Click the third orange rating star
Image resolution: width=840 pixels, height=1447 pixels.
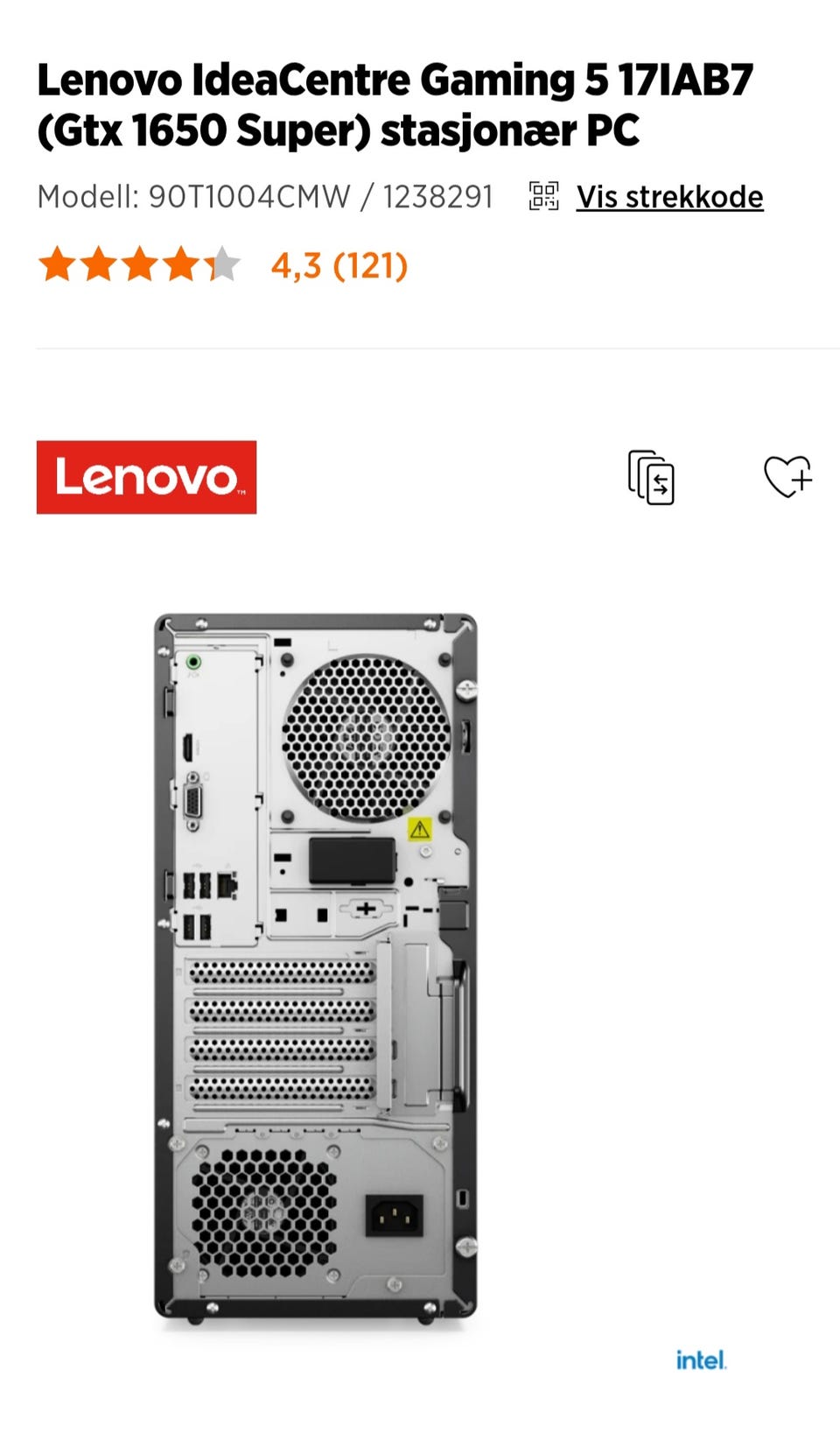click(139, 264)
